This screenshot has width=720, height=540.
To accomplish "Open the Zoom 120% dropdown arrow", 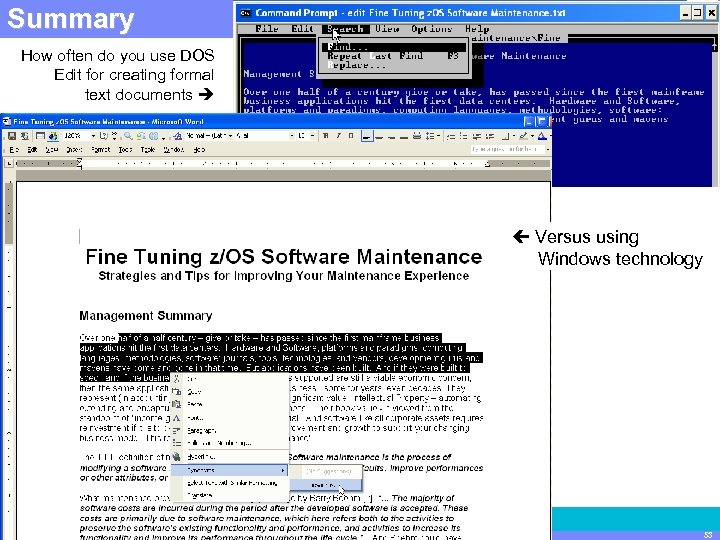I will point(93,136).
